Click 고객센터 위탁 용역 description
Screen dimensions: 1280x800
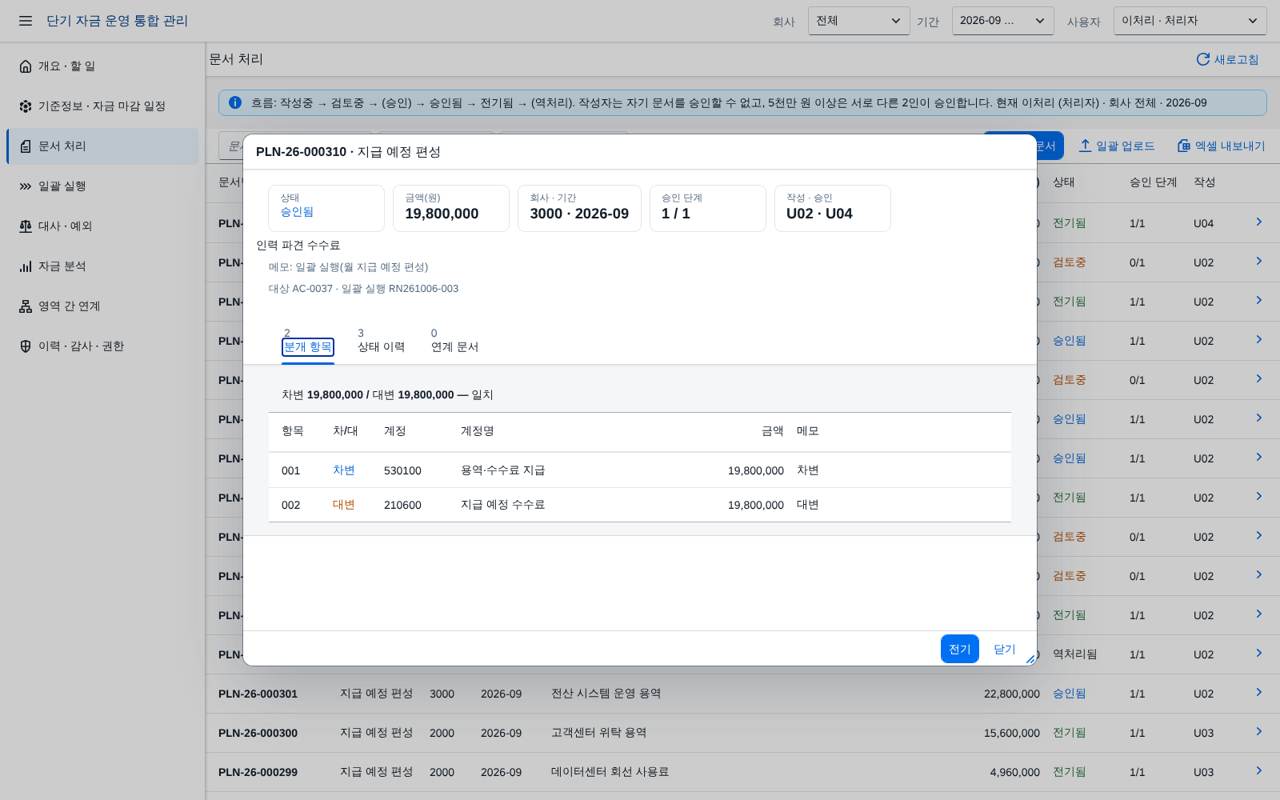click(x=599, y=732)
